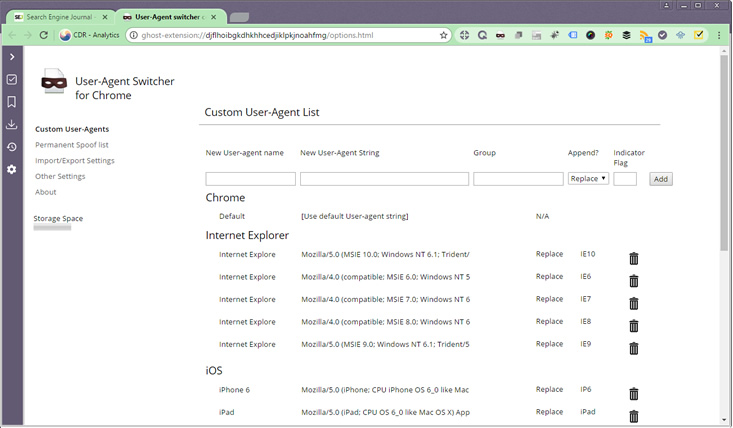Delete the IE10 user-agent entry
This screenshot has width=733, height=428.
(634, 258)
